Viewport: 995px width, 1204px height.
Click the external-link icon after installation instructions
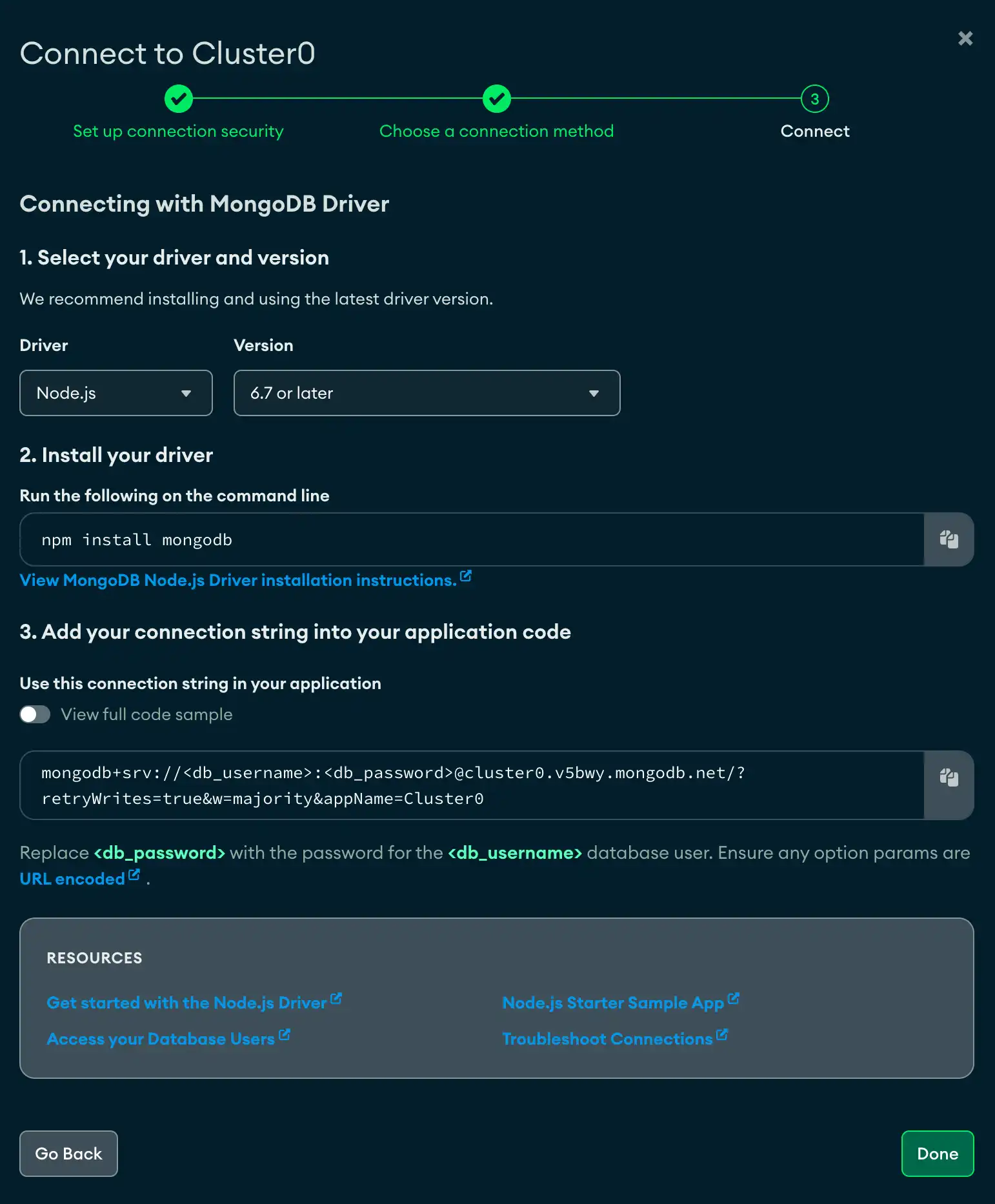click(x=466, y=575)
